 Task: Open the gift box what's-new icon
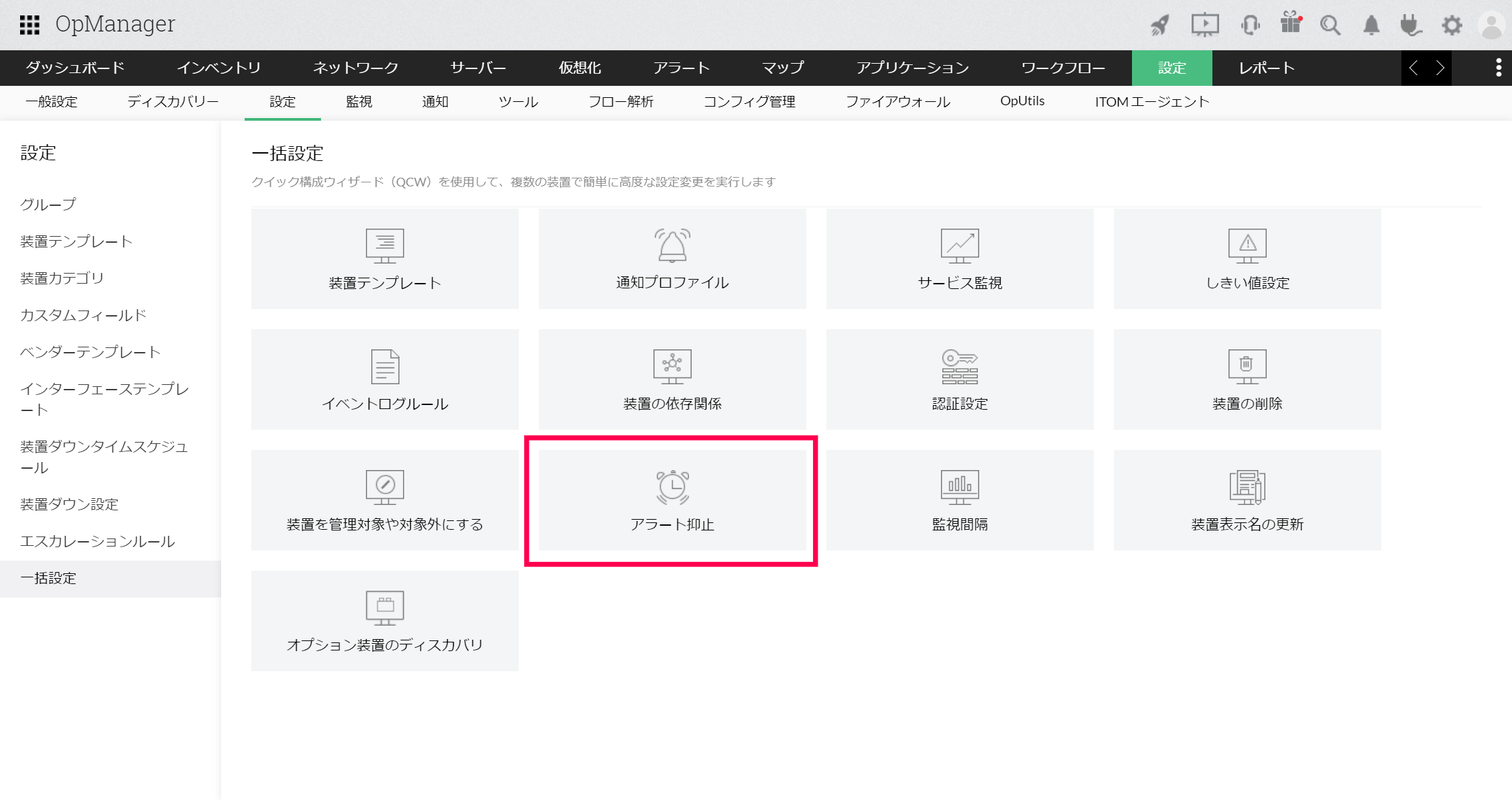pyautogui.click(x=1290, y=23)
